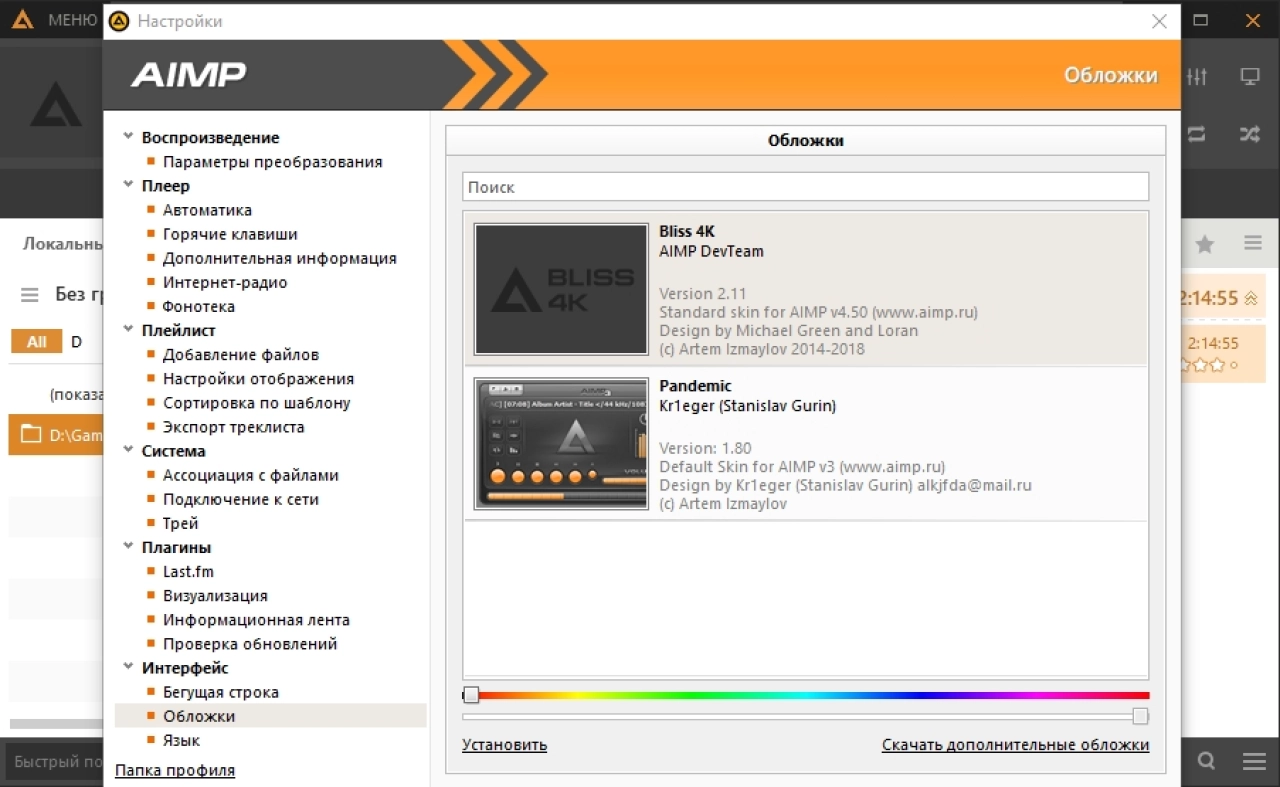
Task: Click the monitor icon in main AIMP window
Action: [x=1250, y=77]
